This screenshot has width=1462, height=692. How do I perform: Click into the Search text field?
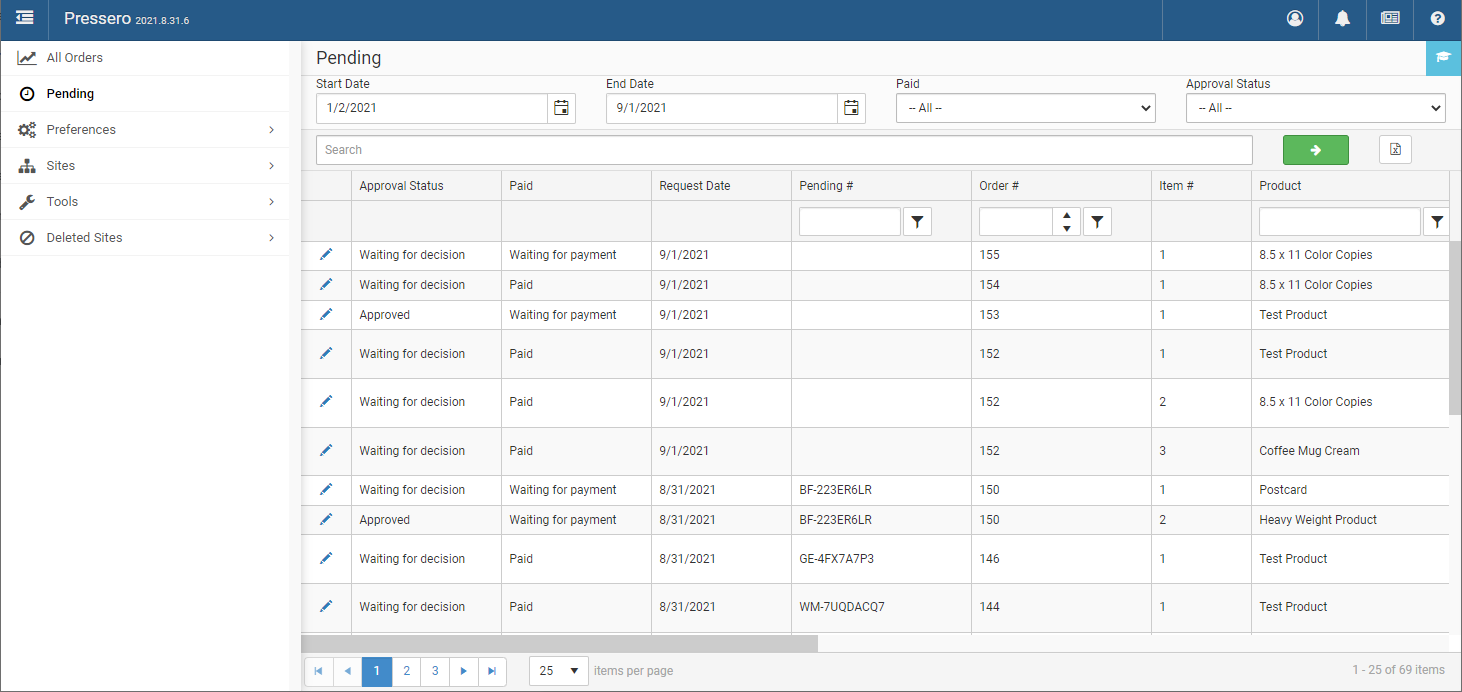783,150
